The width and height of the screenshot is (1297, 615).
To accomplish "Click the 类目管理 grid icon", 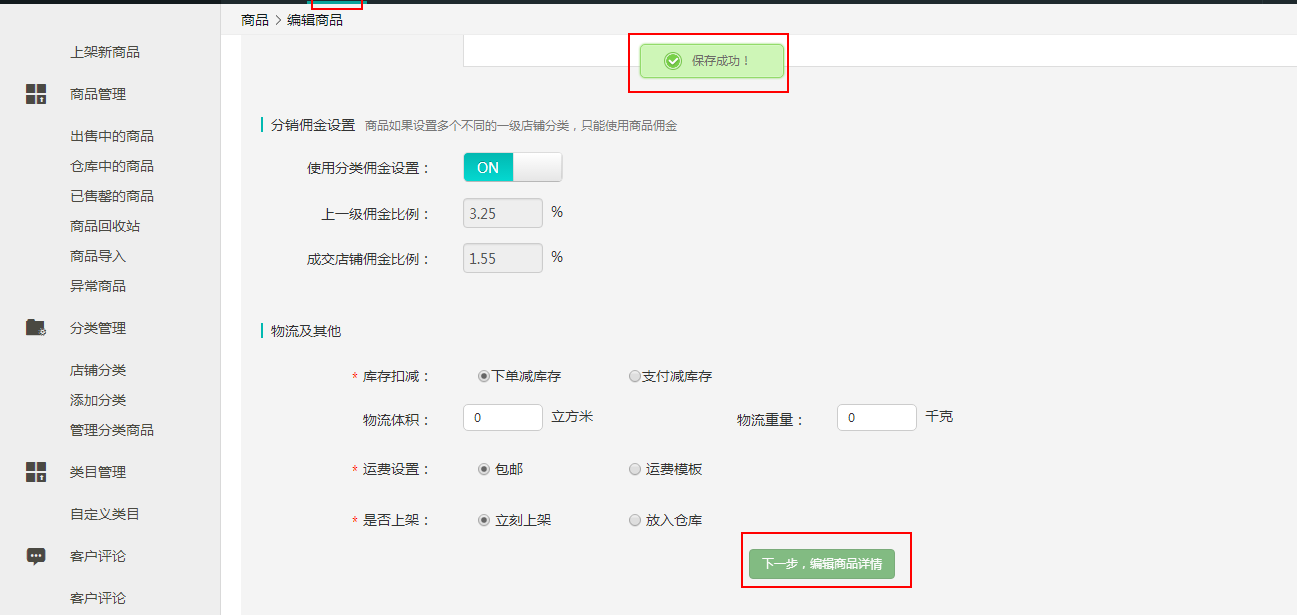I will click(x=36, y=472).
